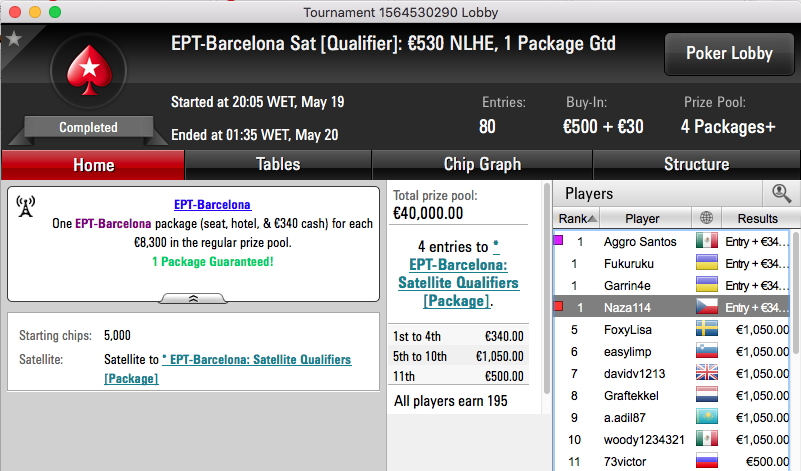Click the favorite star icon in corner

tap(14, 38)
